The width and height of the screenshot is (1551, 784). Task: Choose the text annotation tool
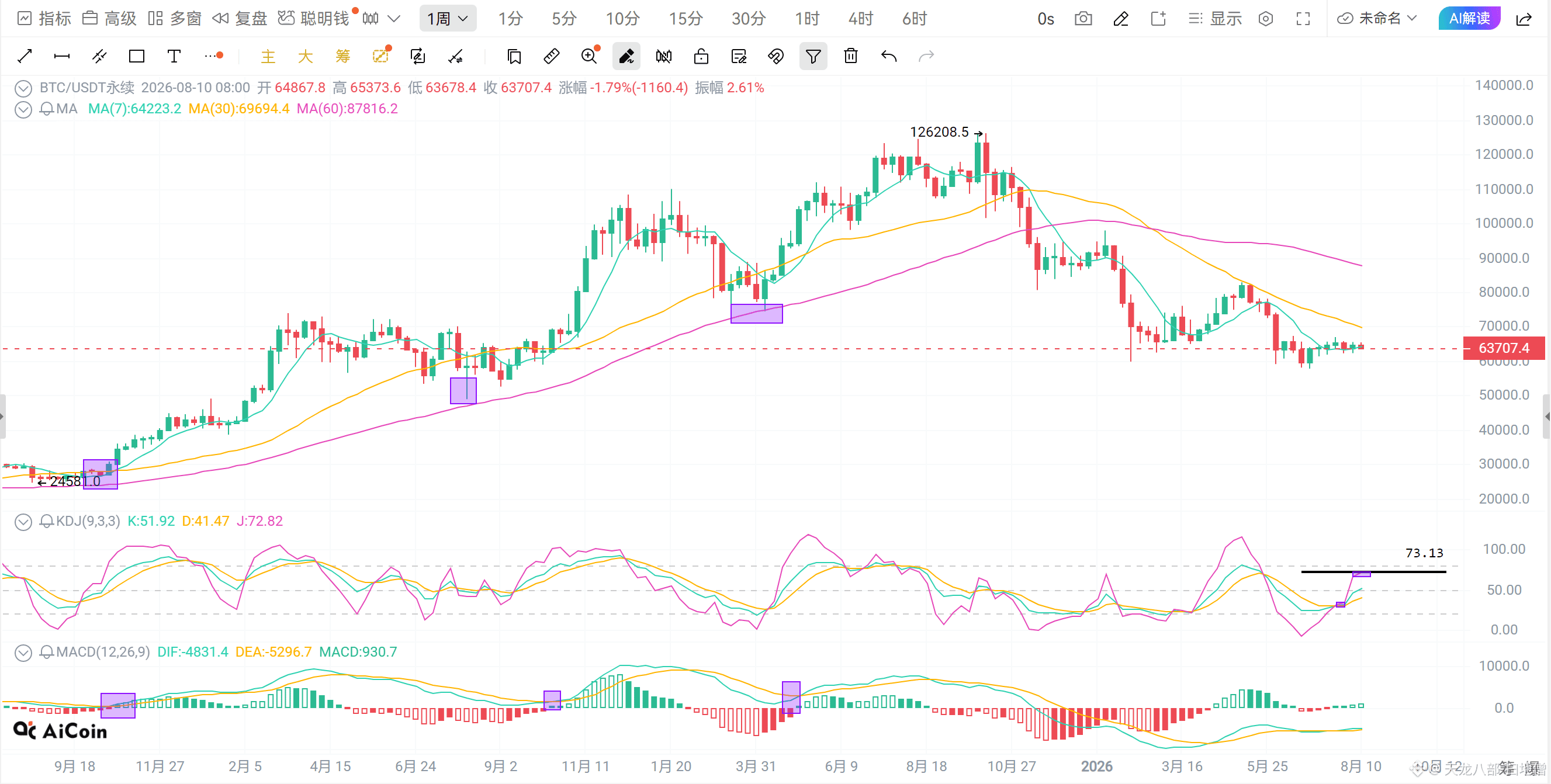coord(174,56)
